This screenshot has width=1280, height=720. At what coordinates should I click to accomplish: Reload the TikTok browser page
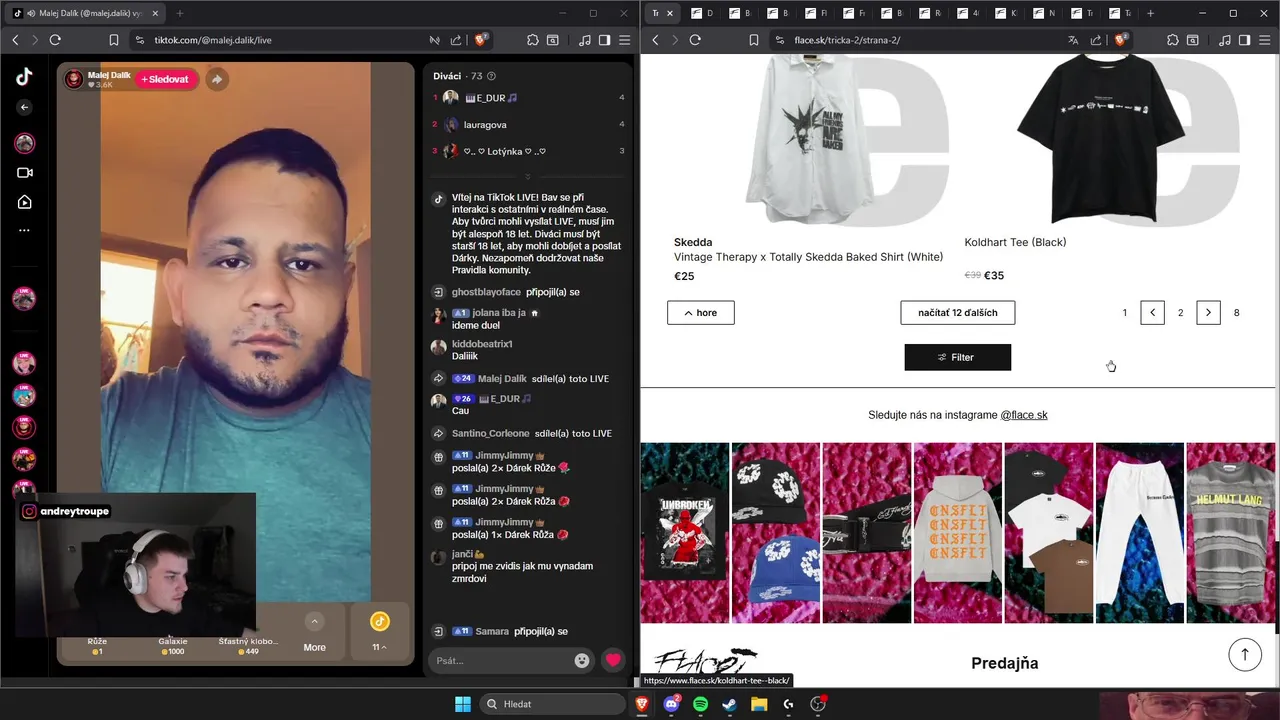[55, 40]
